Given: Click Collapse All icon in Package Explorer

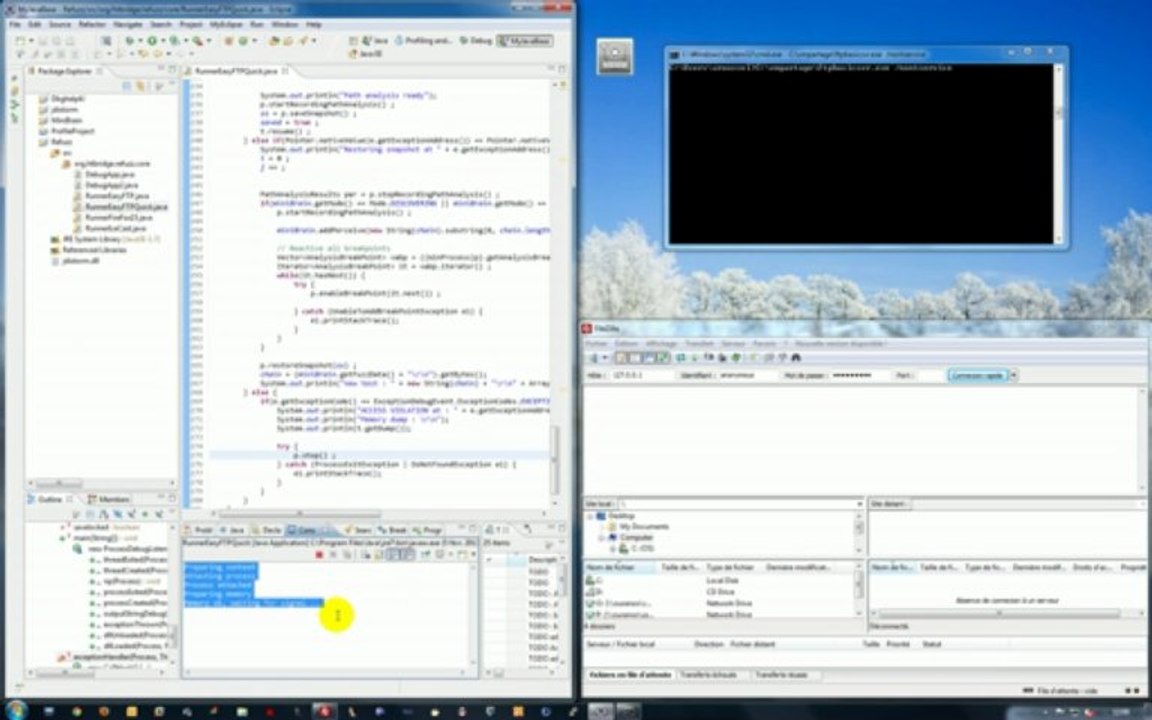Looking at the screenshot, I should pos(126,86).
